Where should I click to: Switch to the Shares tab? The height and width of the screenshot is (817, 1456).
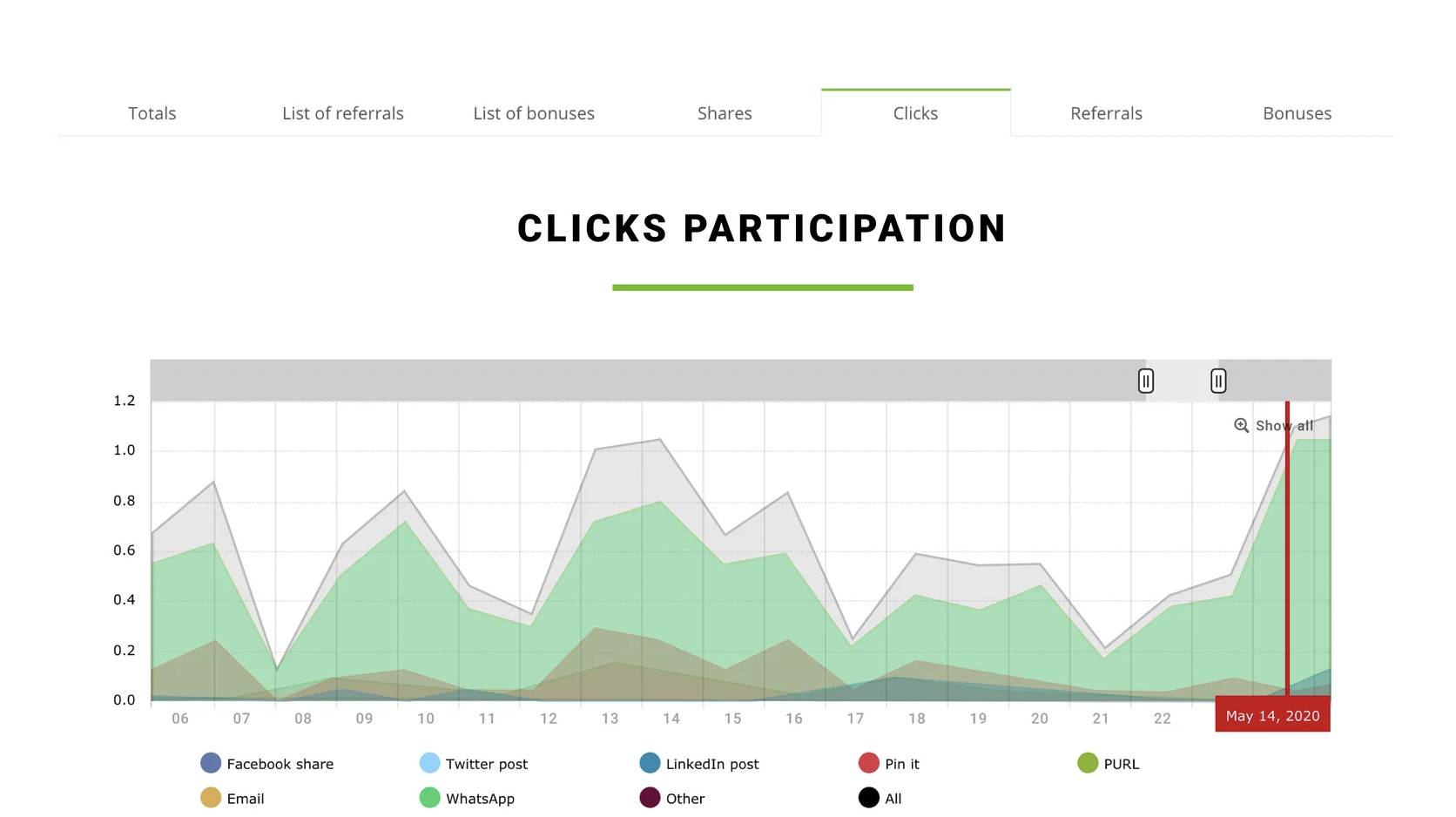click(x=724, y=112)
